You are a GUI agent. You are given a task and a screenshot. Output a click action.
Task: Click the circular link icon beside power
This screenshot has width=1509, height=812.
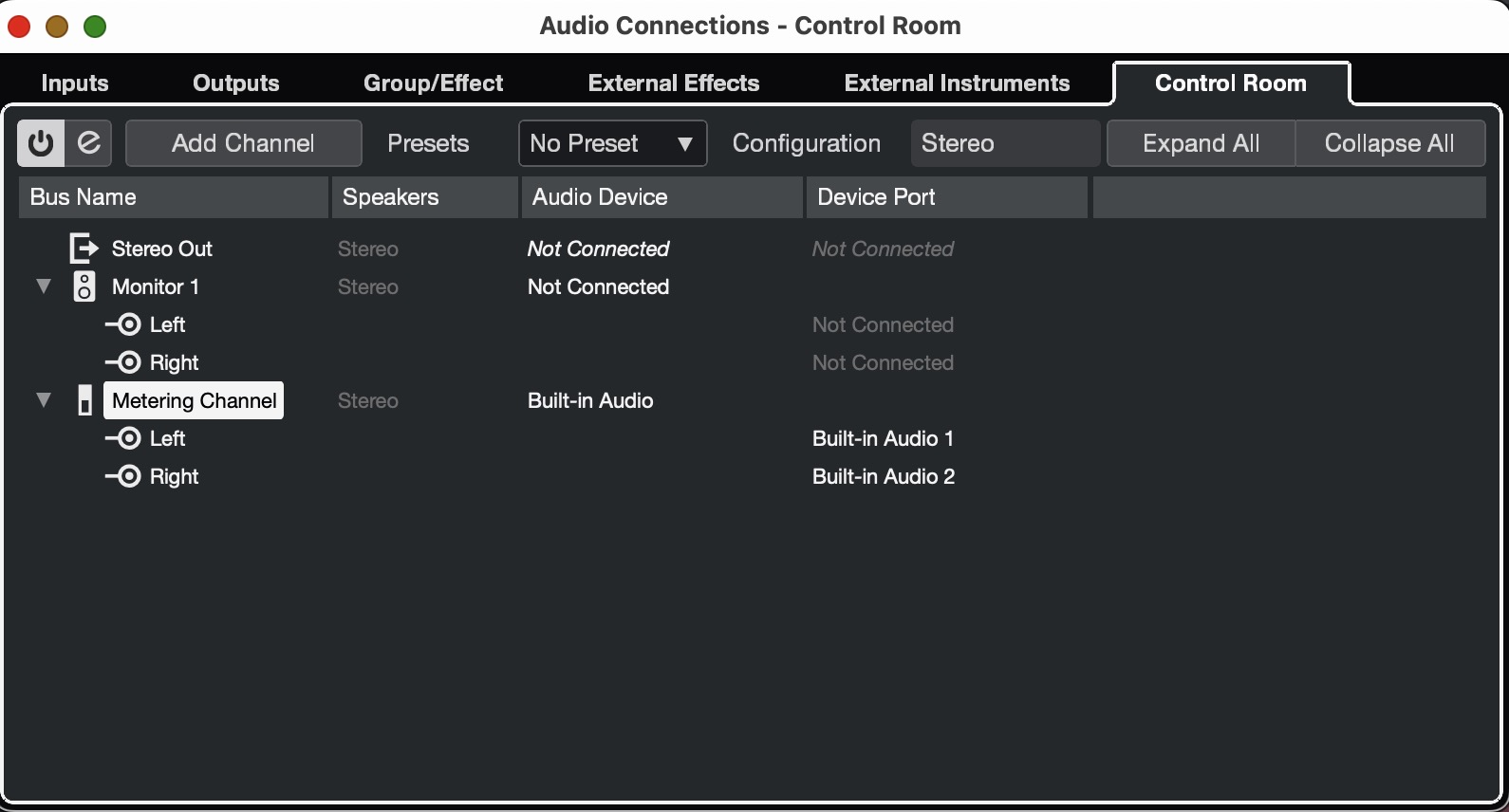89,143
